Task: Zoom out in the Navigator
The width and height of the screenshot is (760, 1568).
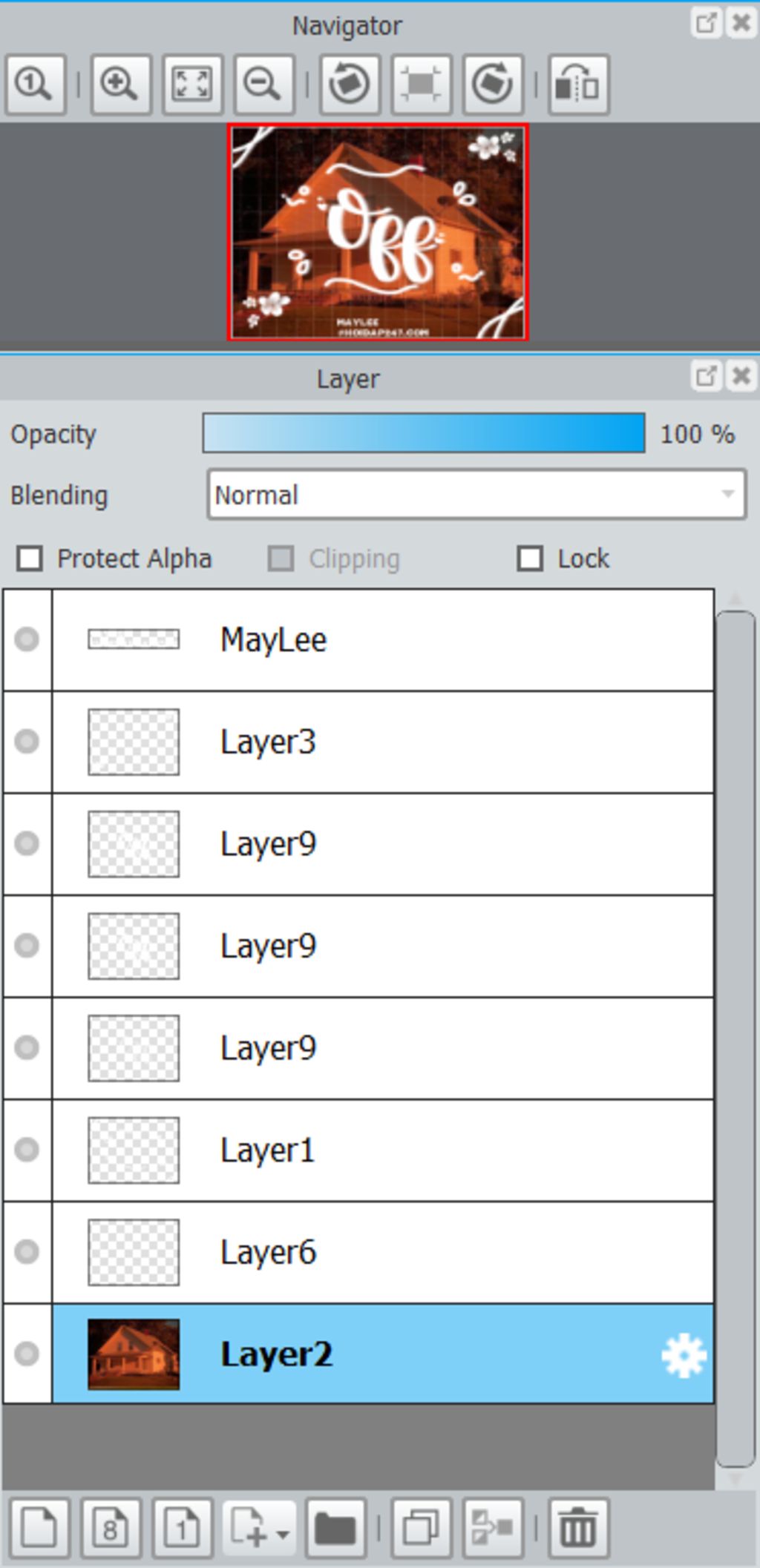Action: click(x=263, y=84)
